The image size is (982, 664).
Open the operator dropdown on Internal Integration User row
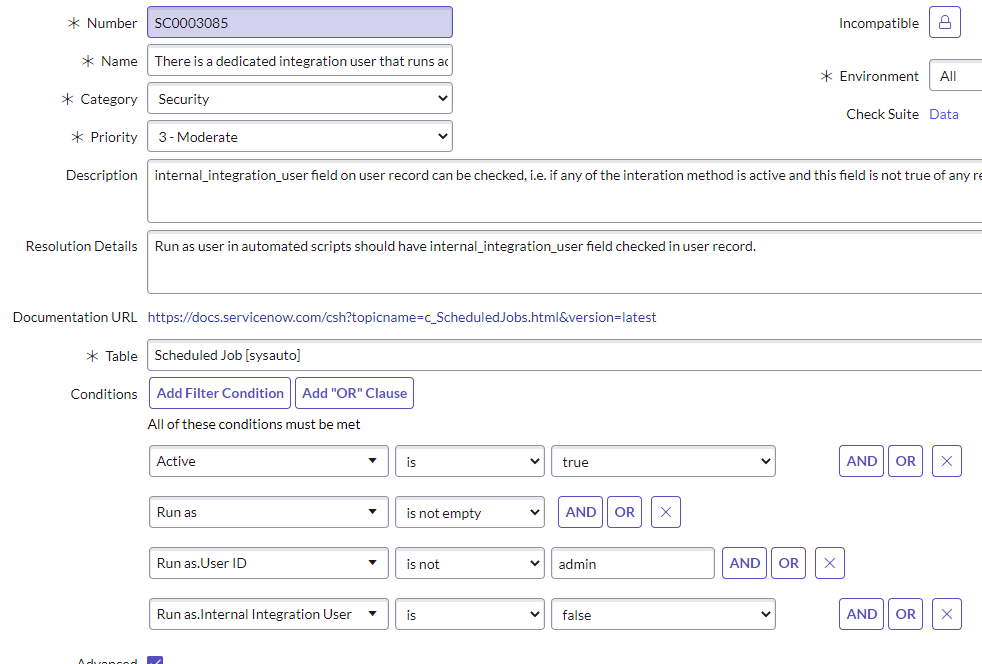[x=470, y=615]
